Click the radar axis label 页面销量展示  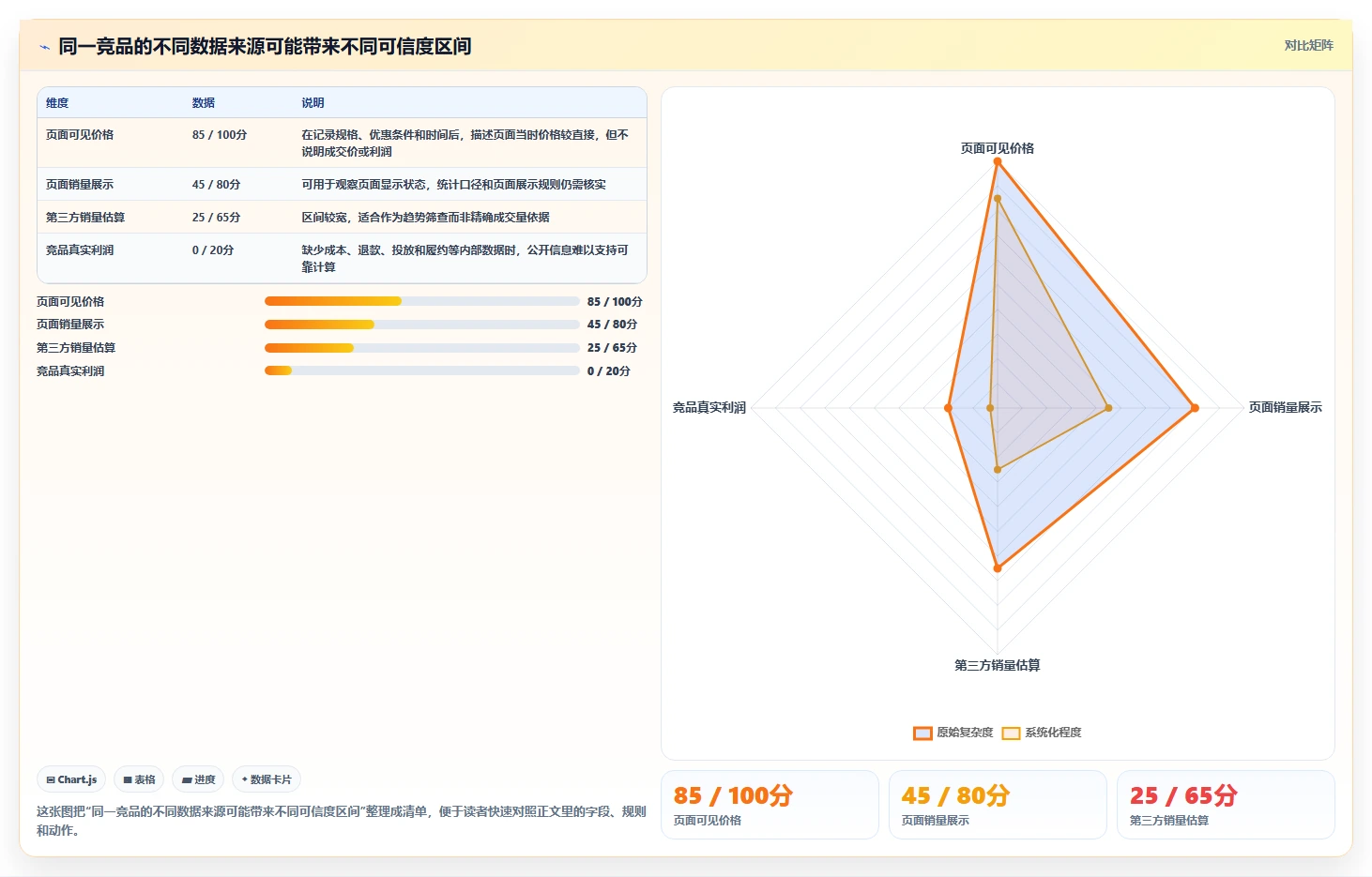tap(1286, 407)
